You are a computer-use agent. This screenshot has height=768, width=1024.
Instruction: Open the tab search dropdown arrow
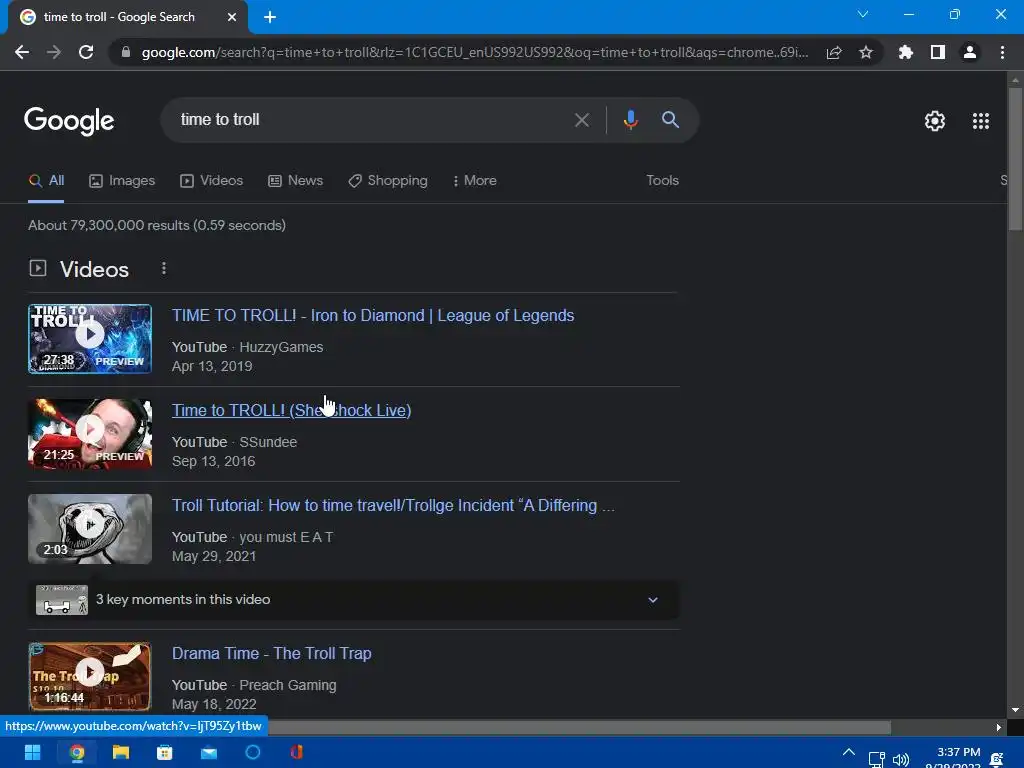863,14
